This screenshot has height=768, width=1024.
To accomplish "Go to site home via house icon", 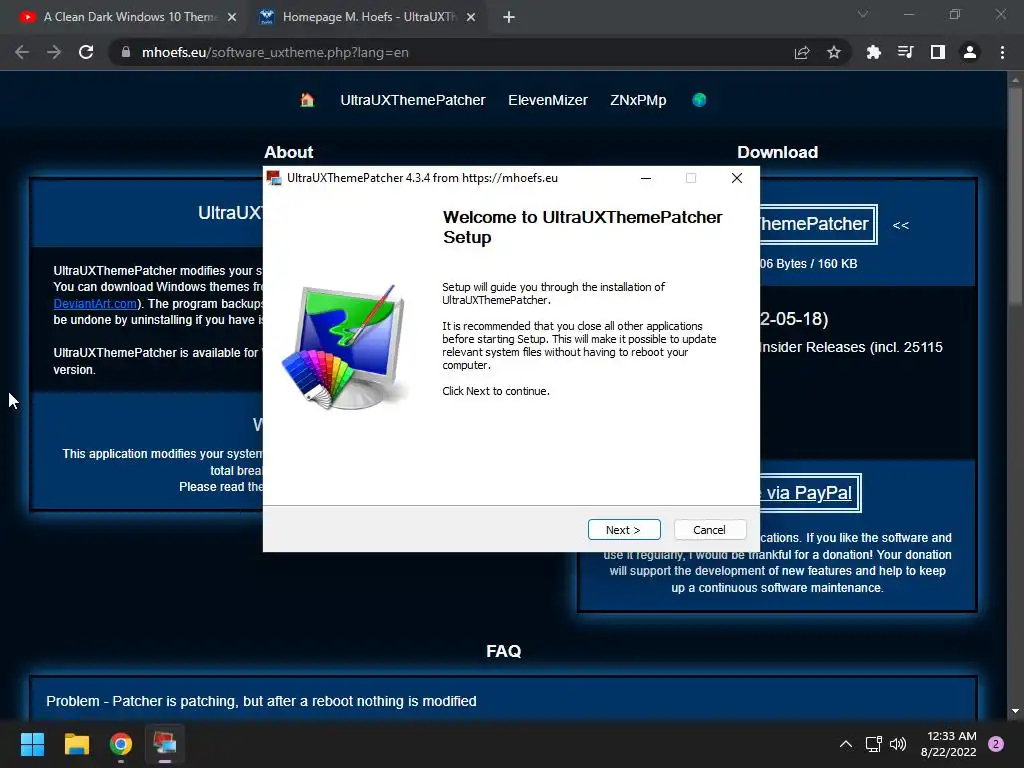I will pos(307,100).
